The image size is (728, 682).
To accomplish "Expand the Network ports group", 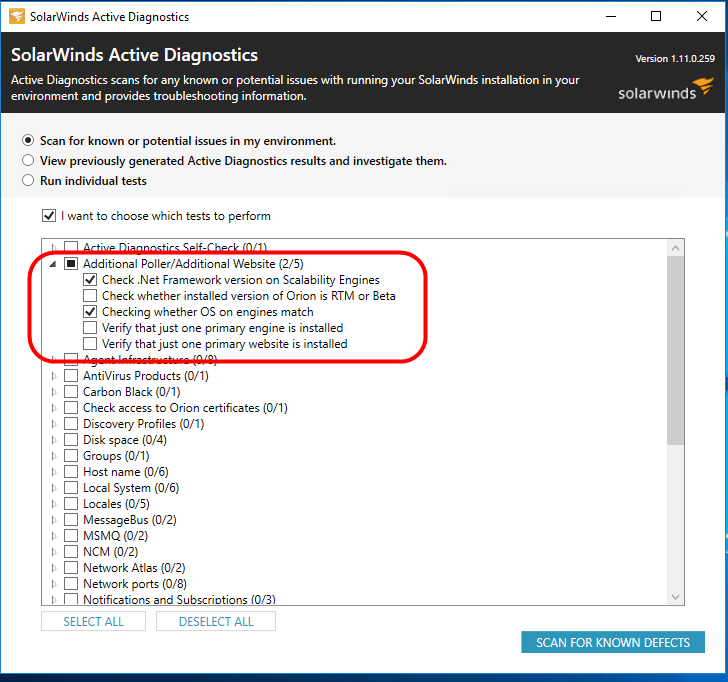I will [x=54, y=584].
